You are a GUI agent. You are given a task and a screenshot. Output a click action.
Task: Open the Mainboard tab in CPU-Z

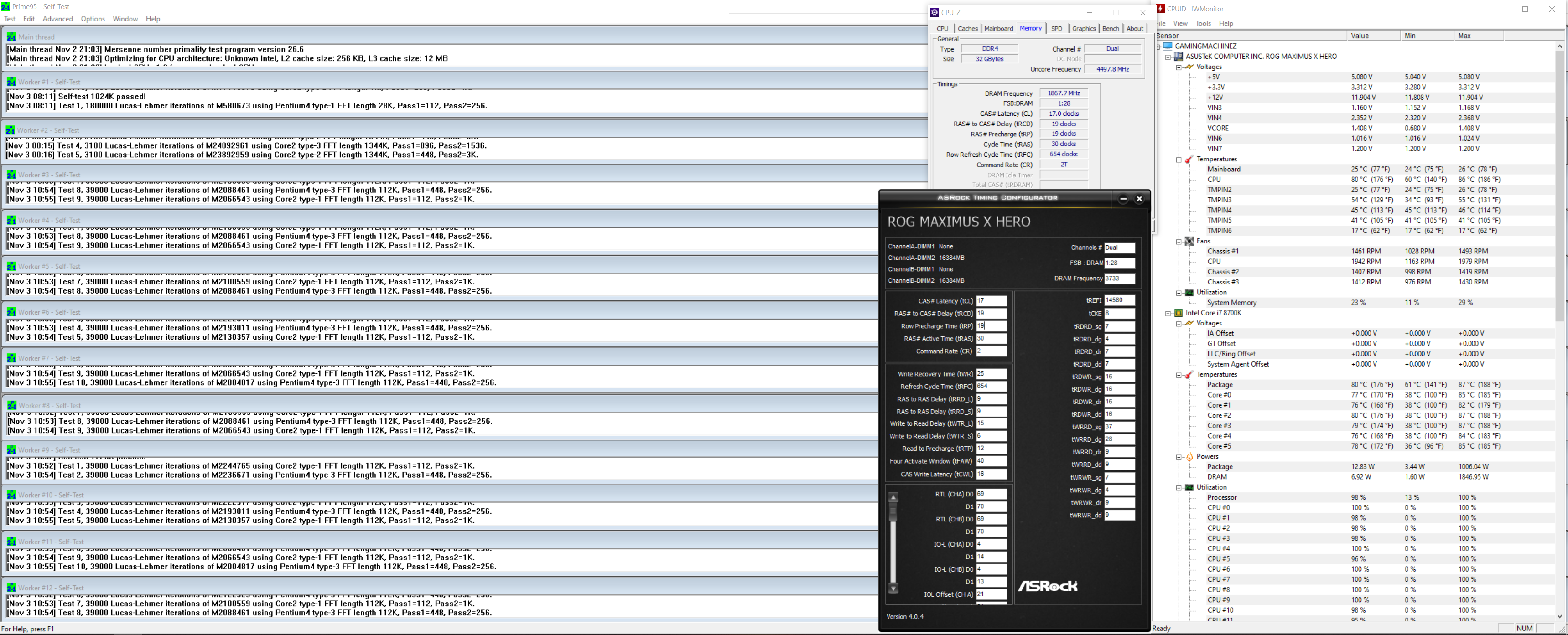998,29
